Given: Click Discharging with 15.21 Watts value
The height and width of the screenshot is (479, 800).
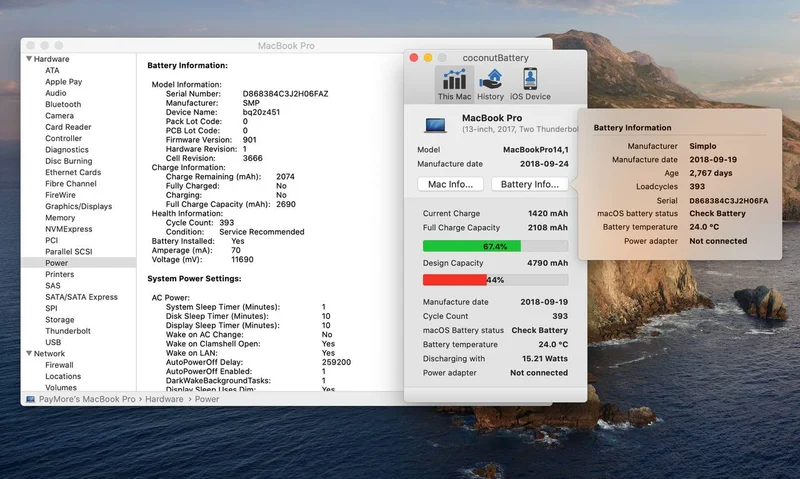Looking at the screenshot, I should (x=545, y=359).
